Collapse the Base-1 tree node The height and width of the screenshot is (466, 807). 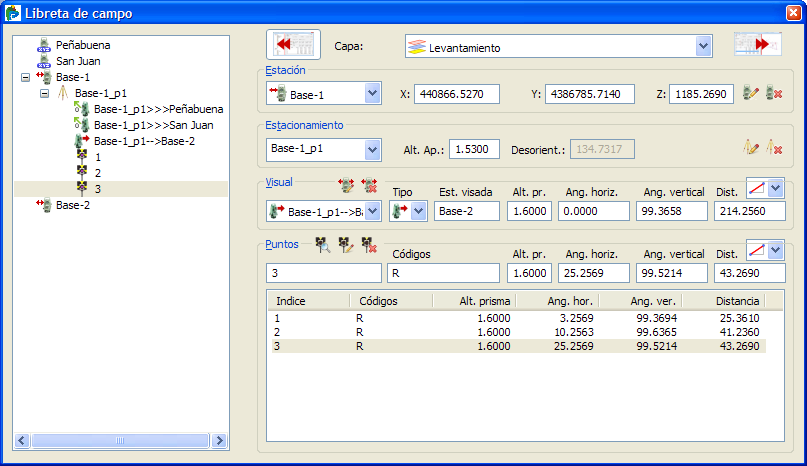[24, 77]
